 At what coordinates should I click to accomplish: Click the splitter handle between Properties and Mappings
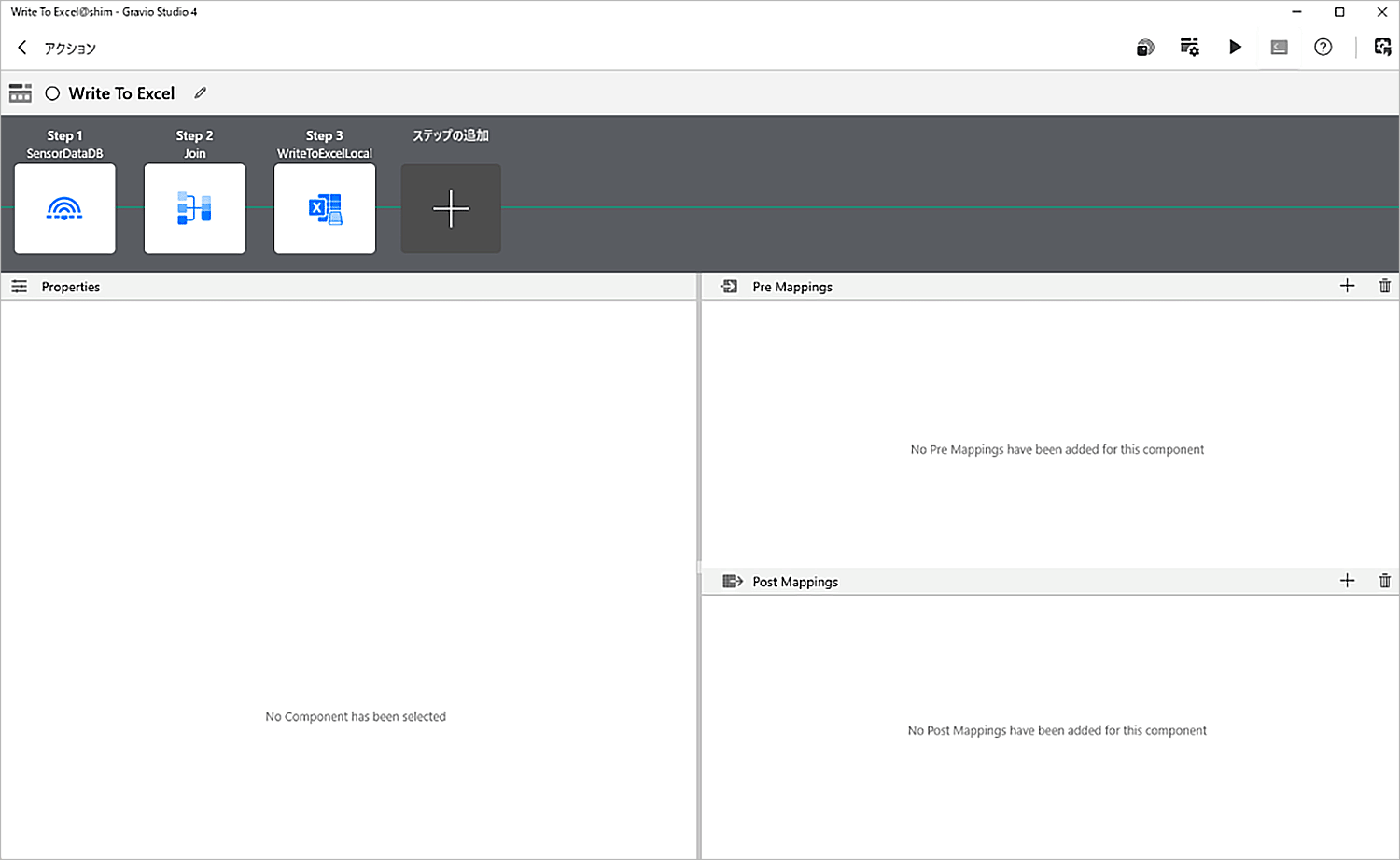click(x=699, y=567)
